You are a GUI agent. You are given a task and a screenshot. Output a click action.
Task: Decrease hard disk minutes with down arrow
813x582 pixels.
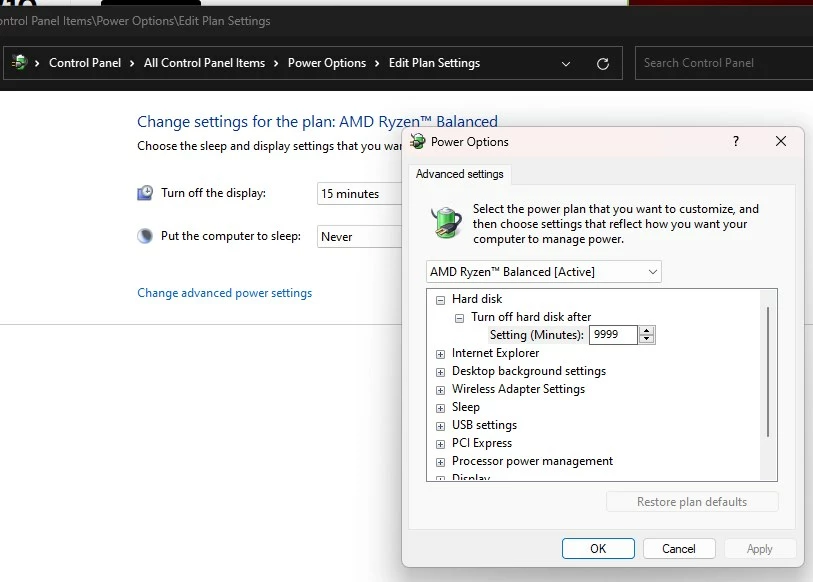point(647,339)
